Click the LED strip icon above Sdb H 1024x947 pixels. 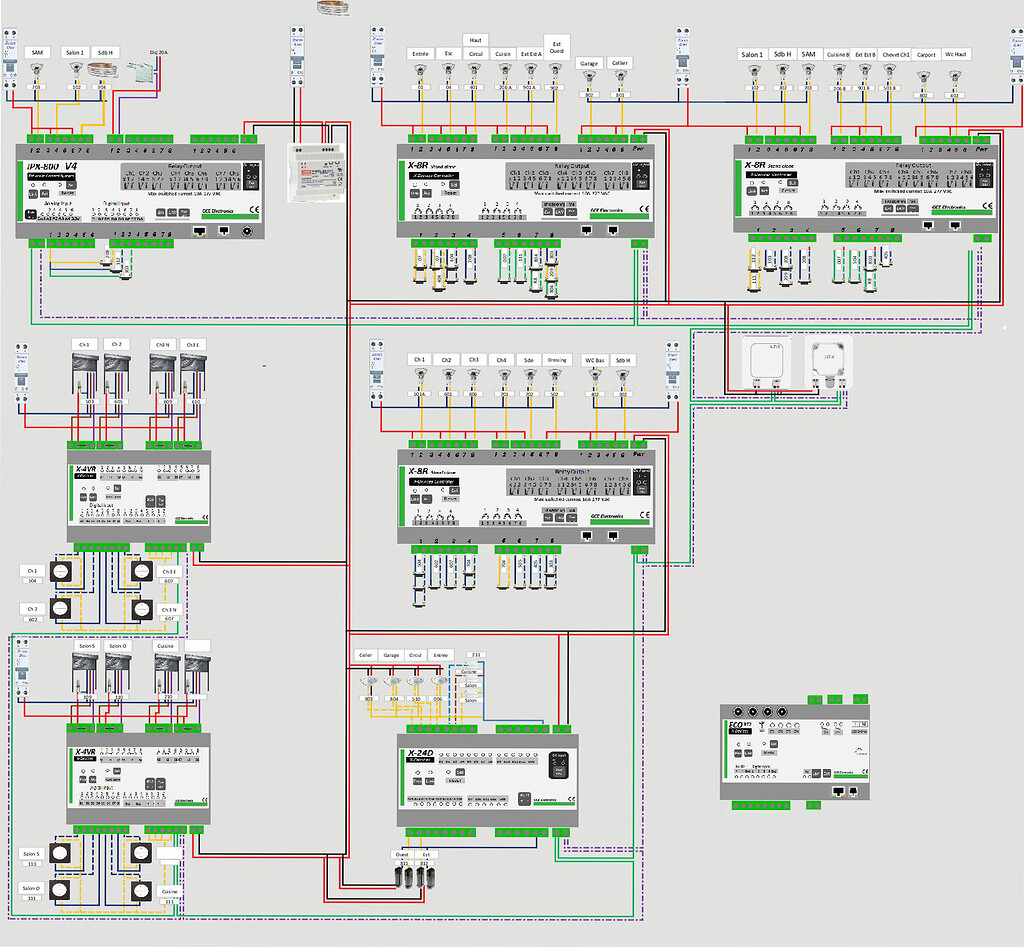pos(102,69)
